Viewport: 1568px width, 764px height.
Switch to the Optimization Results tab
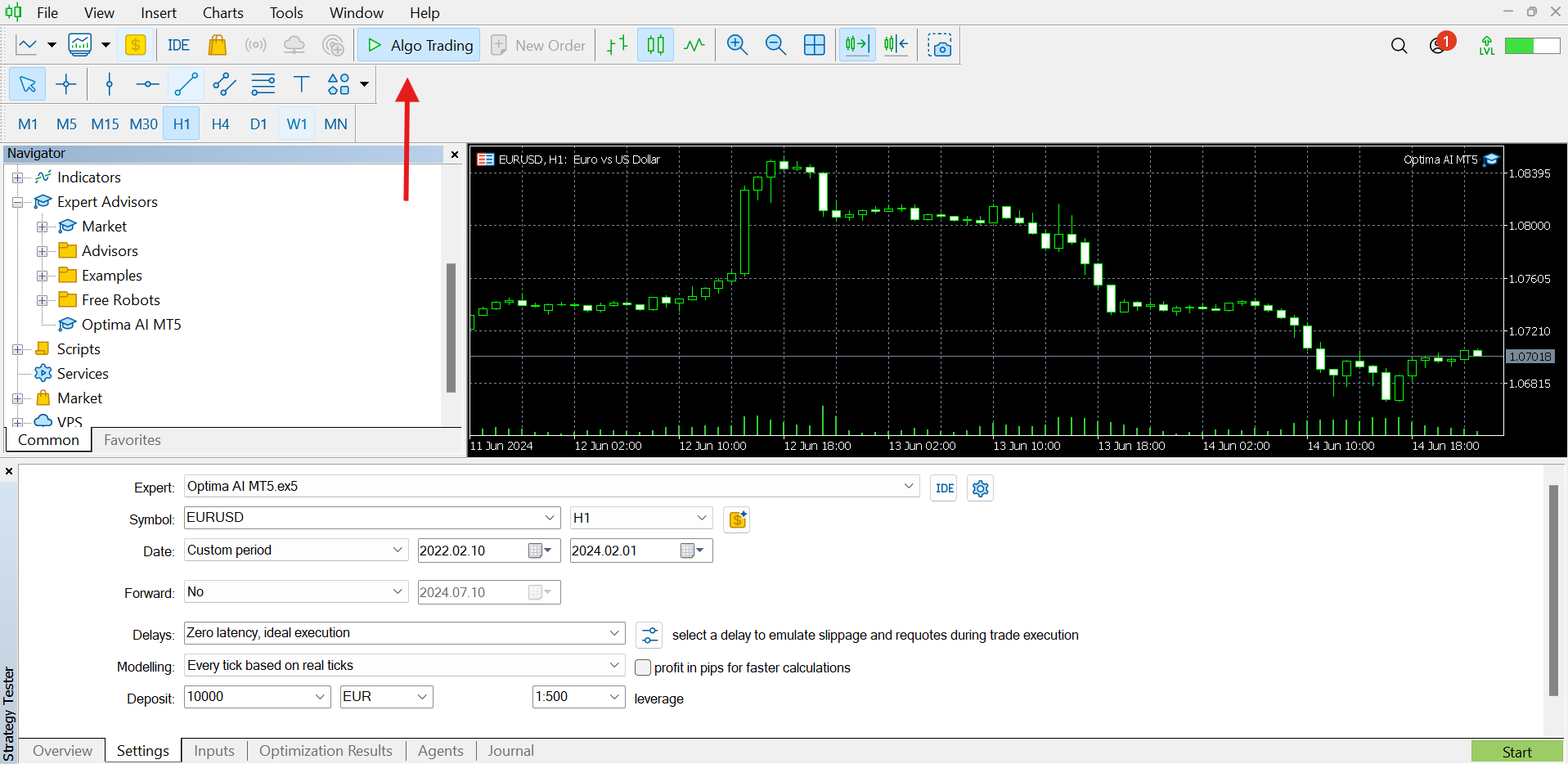pos(326,751)
